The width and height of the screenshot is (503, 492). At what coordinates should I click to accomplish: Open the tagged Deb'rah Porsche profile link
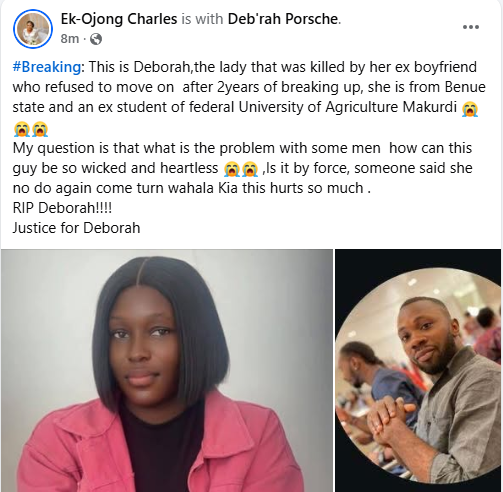coord(283,19)
